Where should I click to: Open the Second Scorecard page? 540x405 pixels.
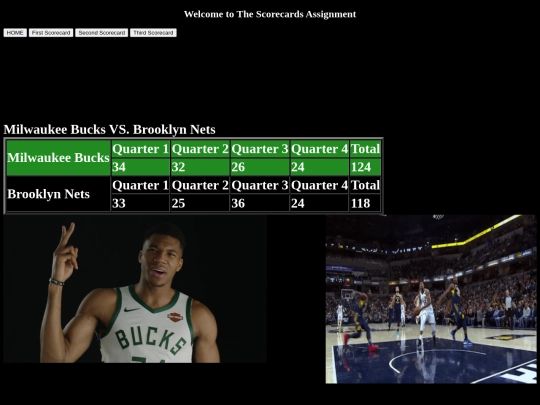[x=102, y=33]
